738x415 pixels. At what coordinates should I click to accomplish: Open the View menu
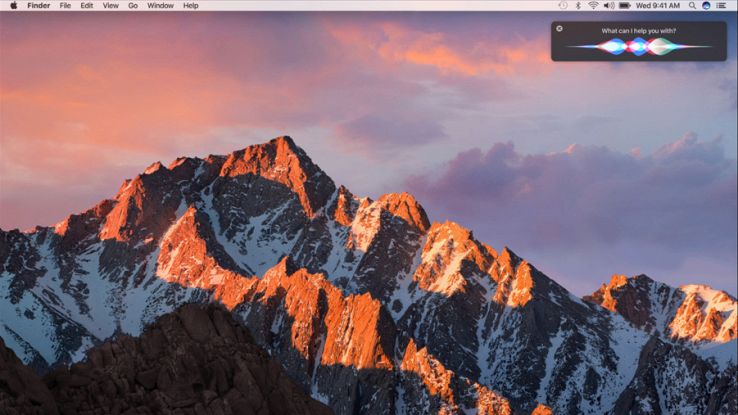click(111, 6)
